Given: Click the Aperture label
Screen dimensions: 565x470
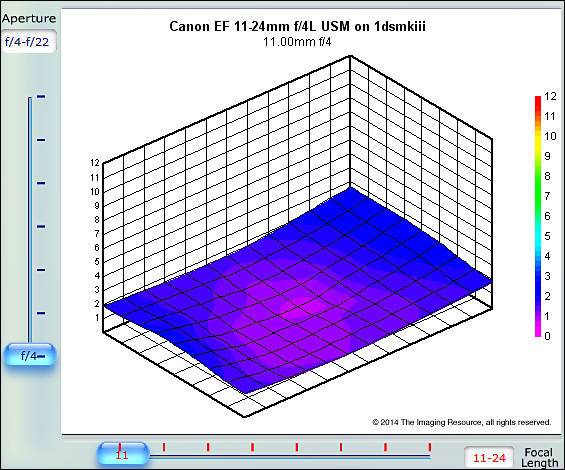Looking at the screenshot, I should (29, 18).
